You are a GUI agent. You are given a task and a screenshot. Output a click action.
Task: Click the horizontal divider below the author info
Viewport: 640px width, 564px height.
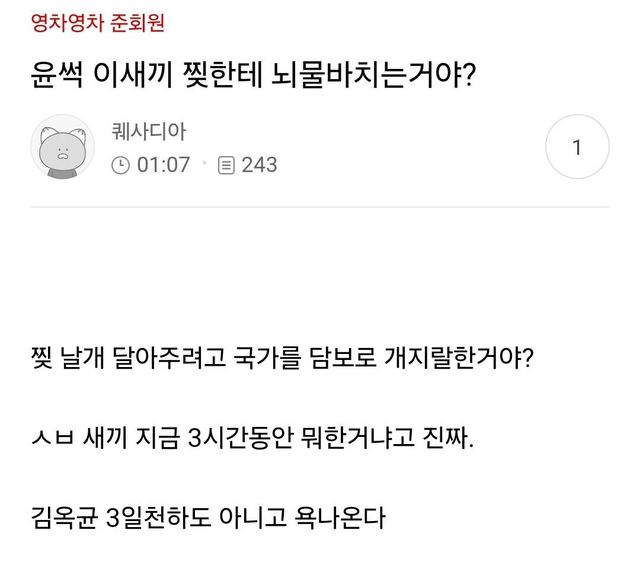[320, 208]
